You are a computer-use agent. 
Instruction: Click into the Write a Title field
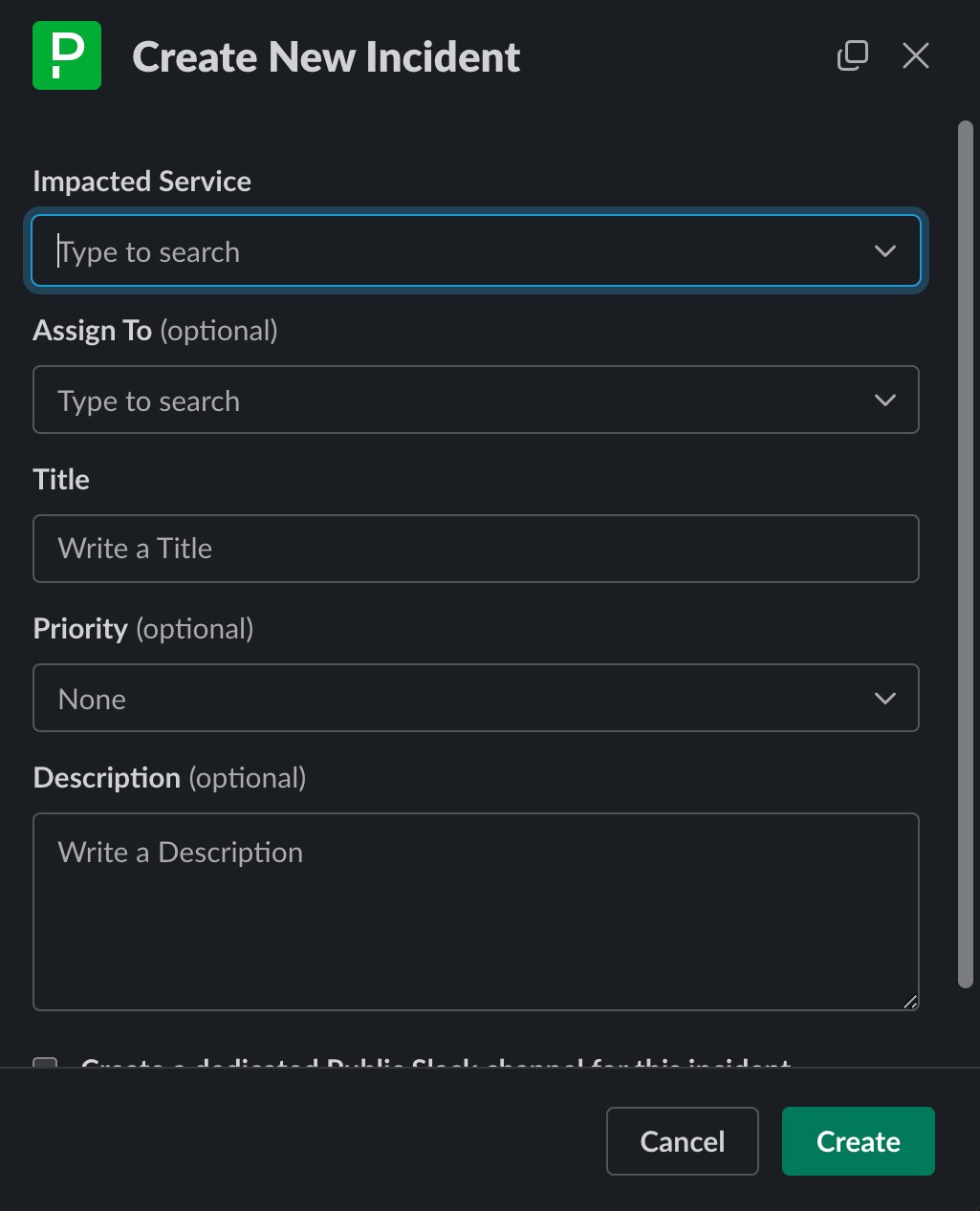coord(475,549)
